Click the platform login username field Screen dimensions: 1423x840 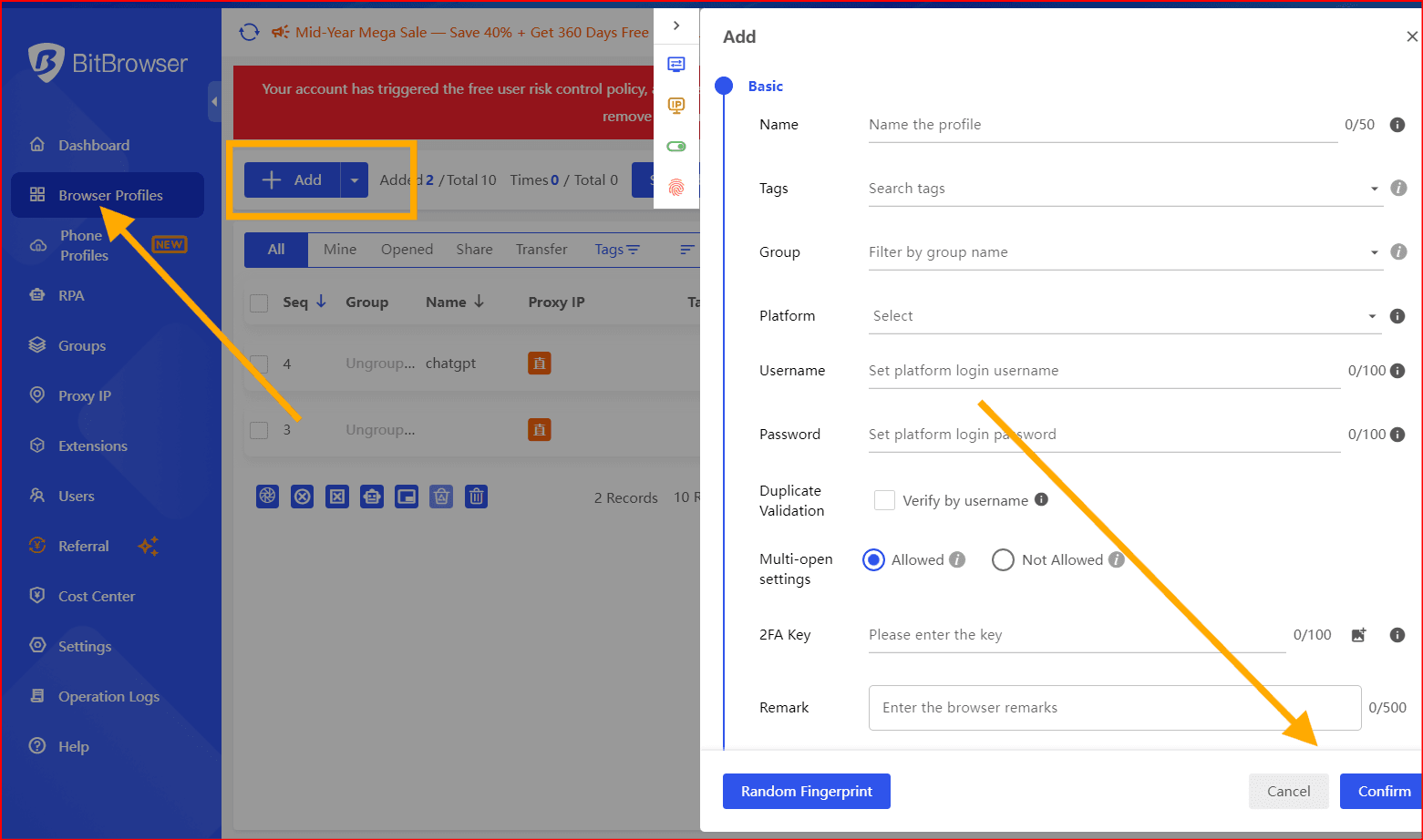[1104, 371]
